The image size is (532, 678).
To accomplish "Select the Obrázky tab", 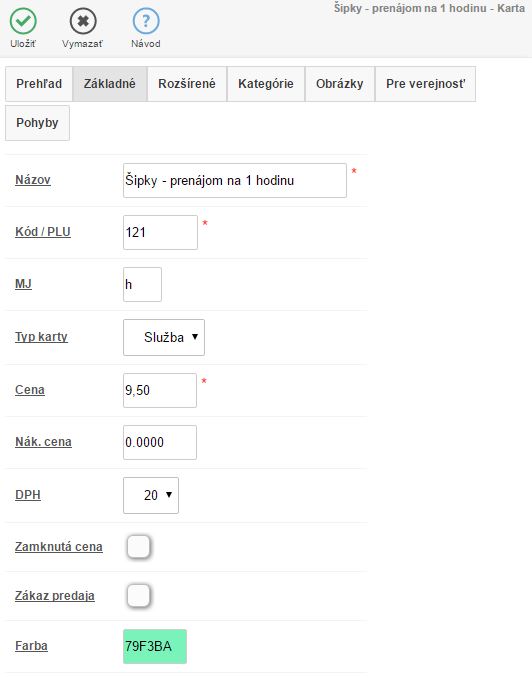I will tap(340, 84).
